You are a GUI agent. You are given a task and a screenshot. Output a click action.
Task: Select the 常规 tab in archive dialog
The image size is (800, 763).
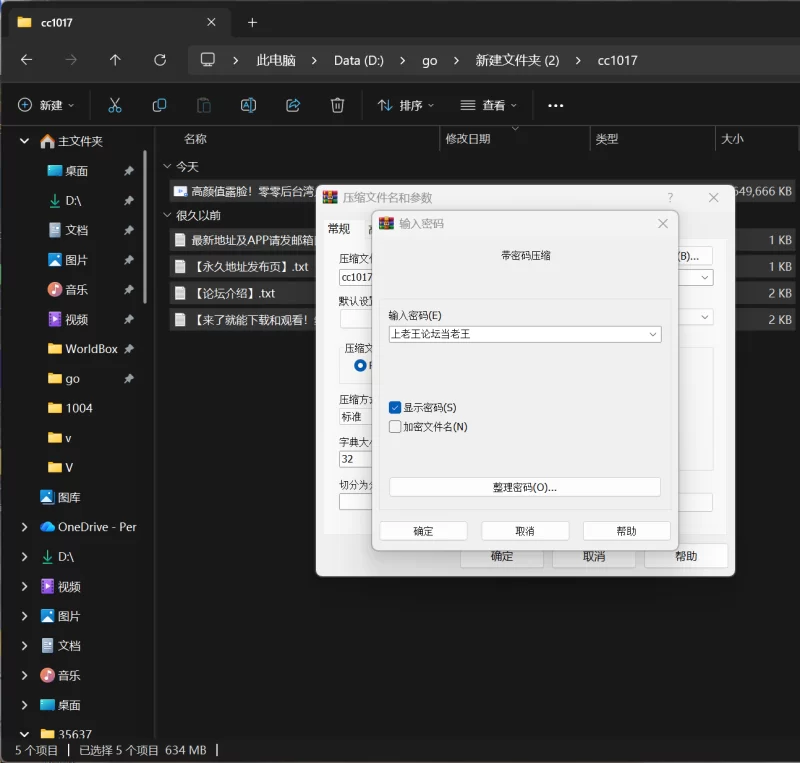pyautogui.click(x=339, y=229)
